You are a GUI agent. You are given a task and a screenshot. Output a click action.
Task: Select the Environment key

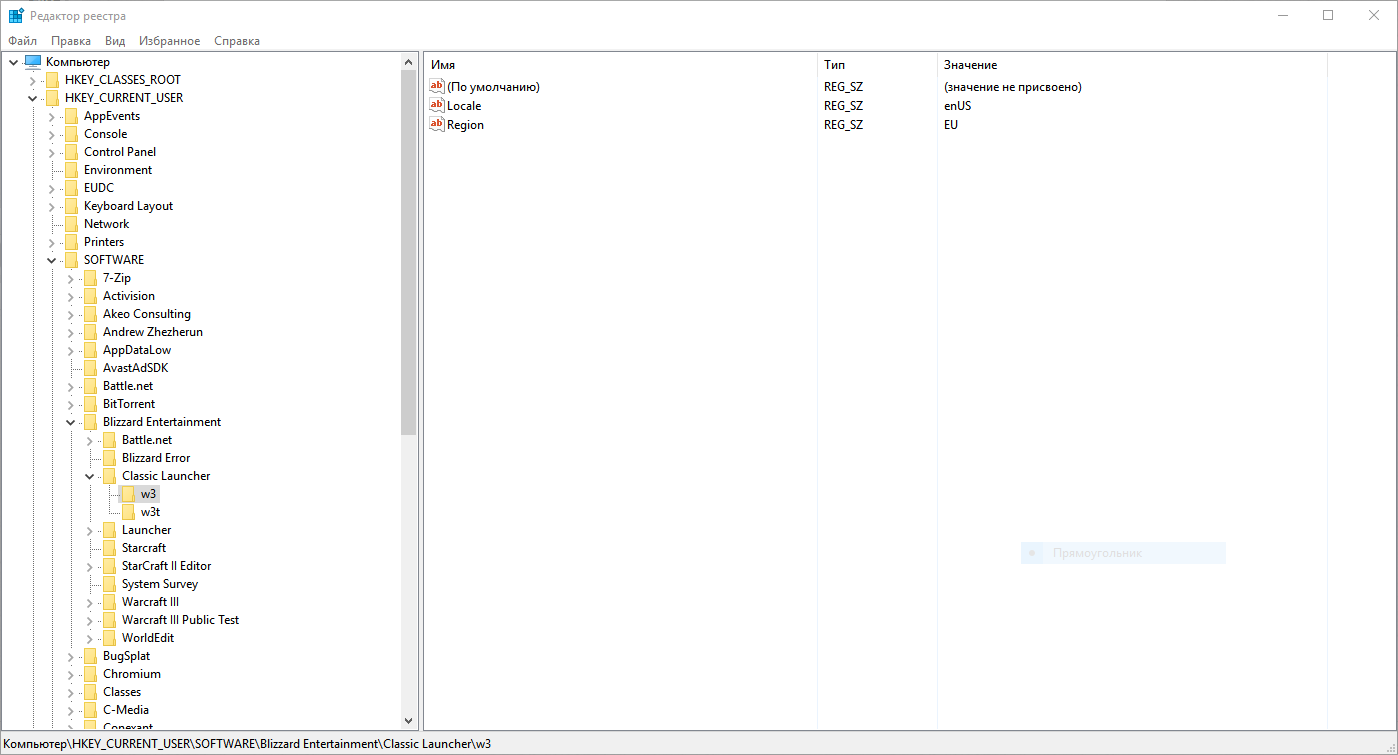coord(118,170)
